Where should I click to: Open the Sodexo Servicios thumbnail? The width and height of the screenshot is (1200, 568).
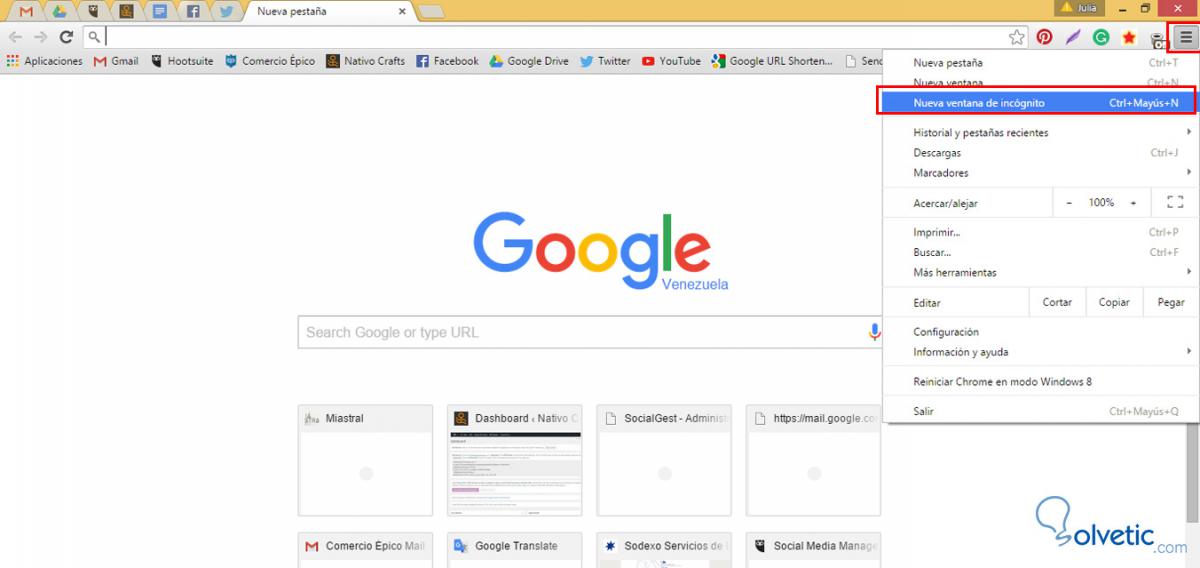click(664, 550)
